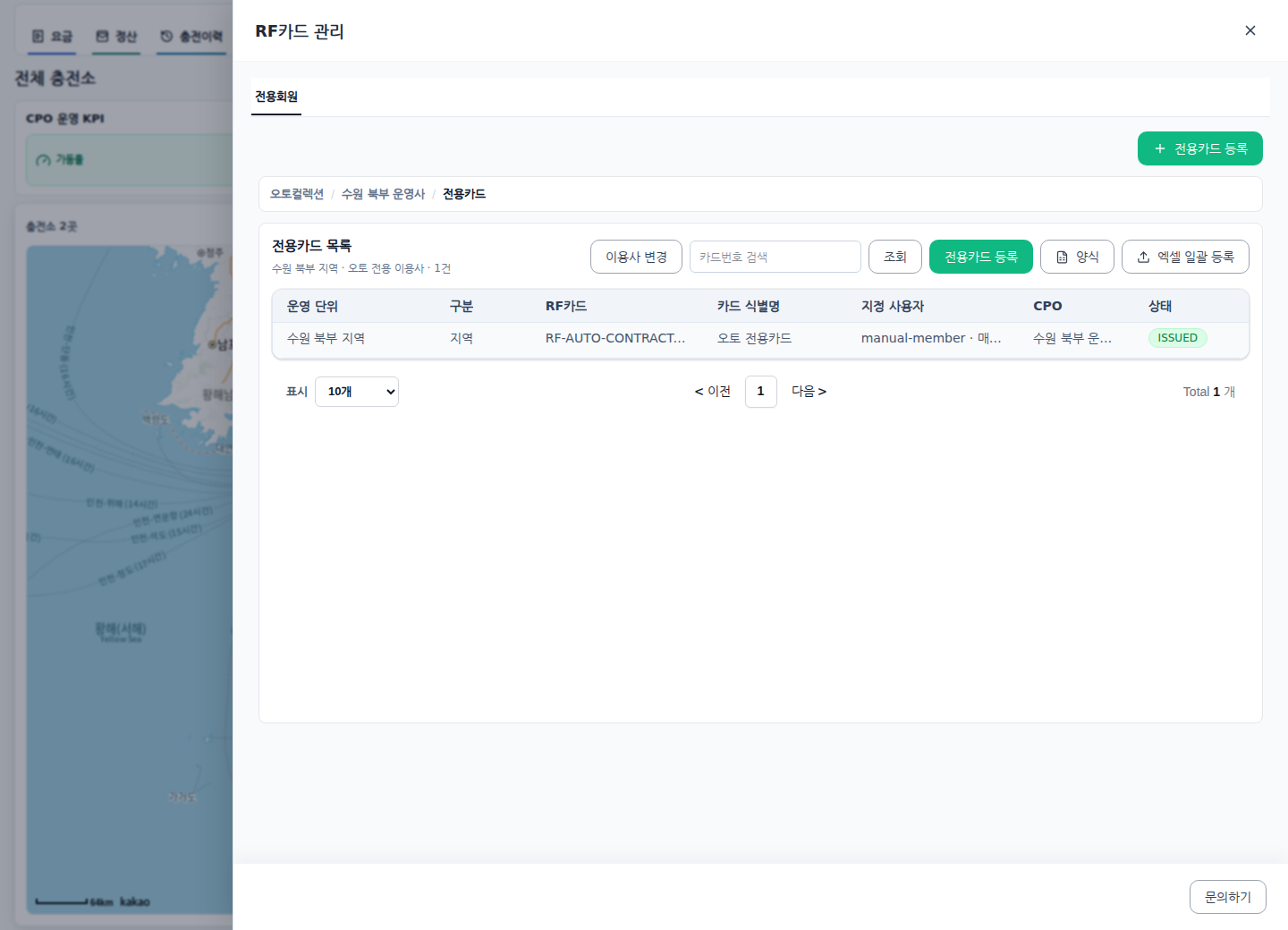Click the RF-AUTO-CONTRACT card number cell
The height and width of the screenshot is (930, 1288).
615,338
